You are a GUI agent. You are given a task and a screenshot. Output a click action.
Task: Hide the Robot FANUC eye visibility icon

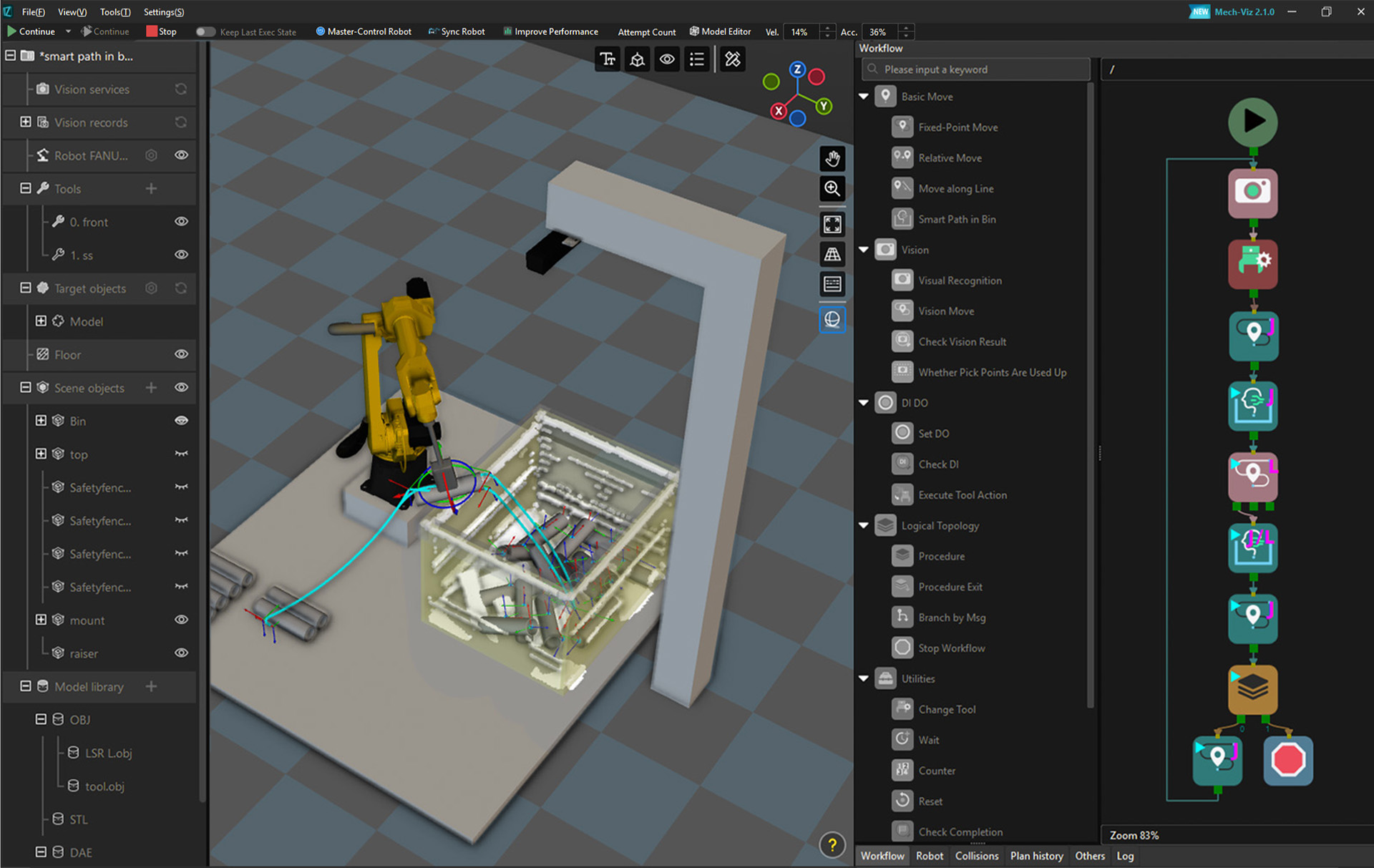pyautogui.click(x=181, y=155)
